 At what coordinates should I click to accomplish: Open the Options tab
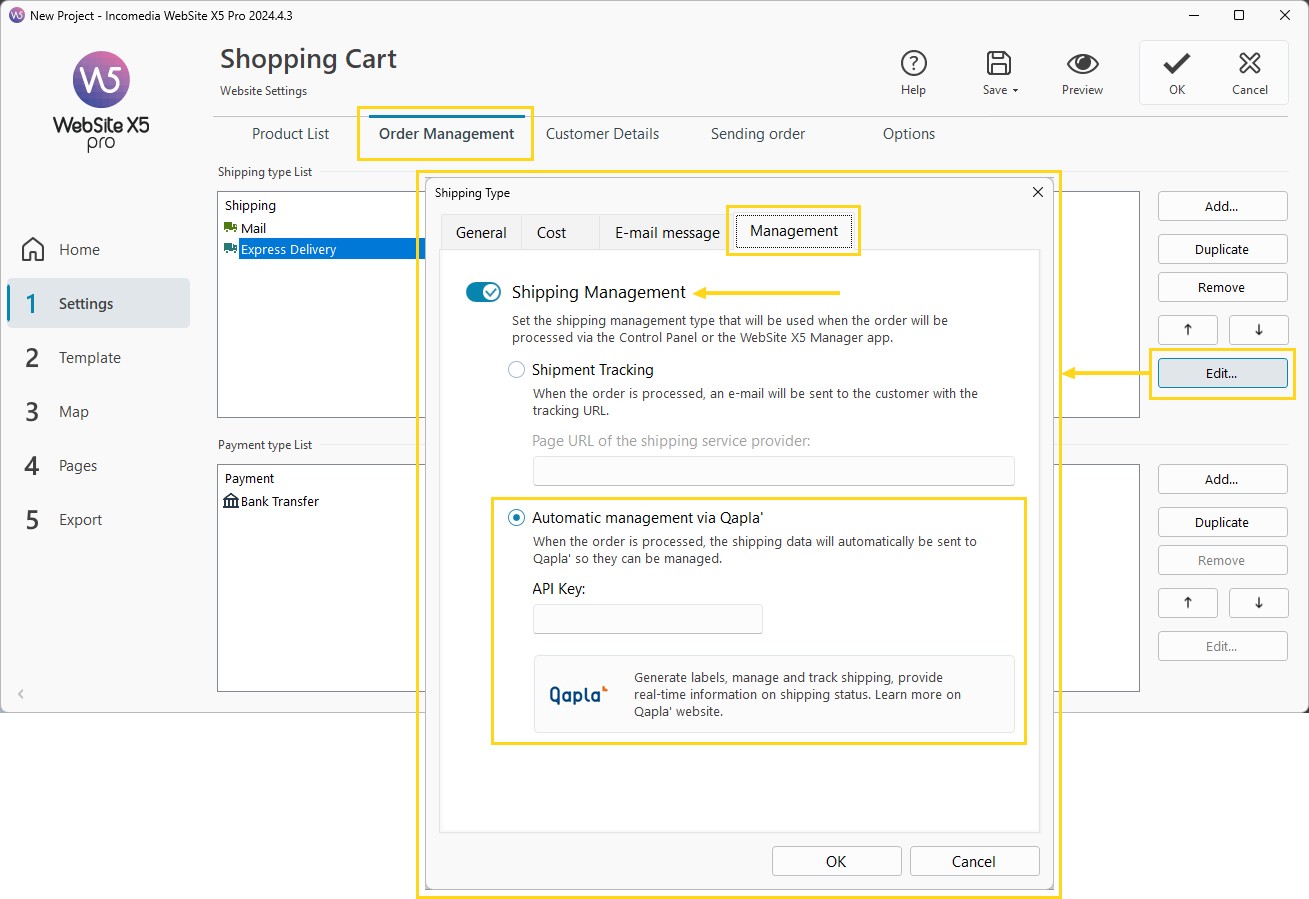[x=909, y=134]
